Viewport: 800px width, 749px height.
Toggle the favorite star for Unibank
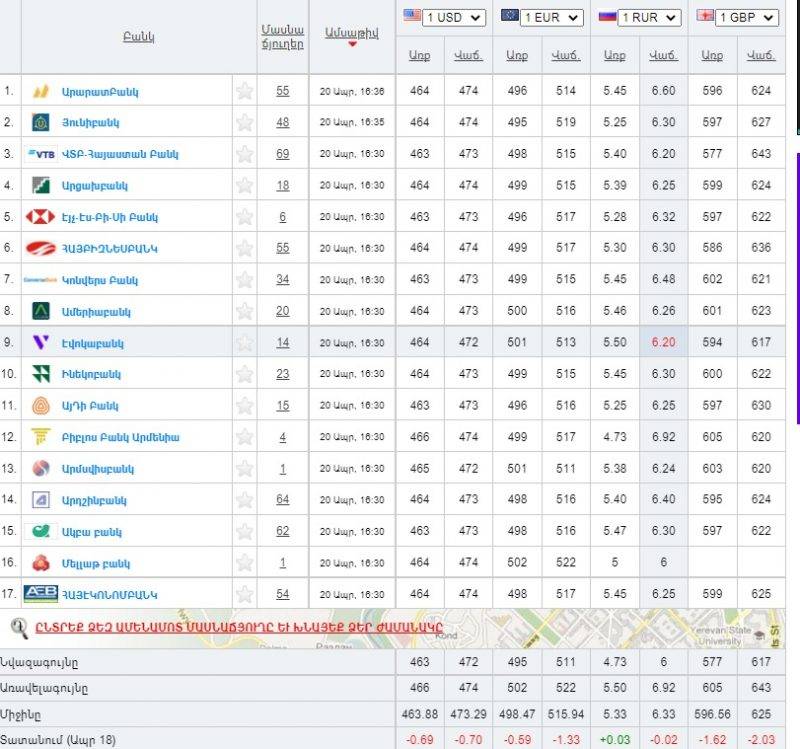244,123
